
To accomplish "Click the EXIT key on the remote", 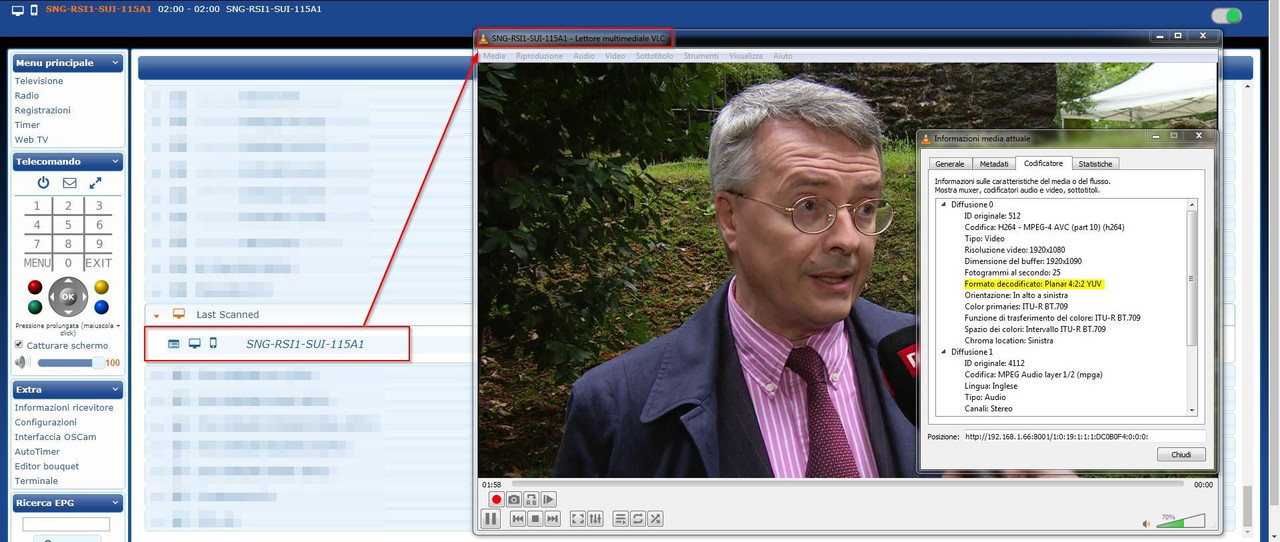I will pos(98,263).
